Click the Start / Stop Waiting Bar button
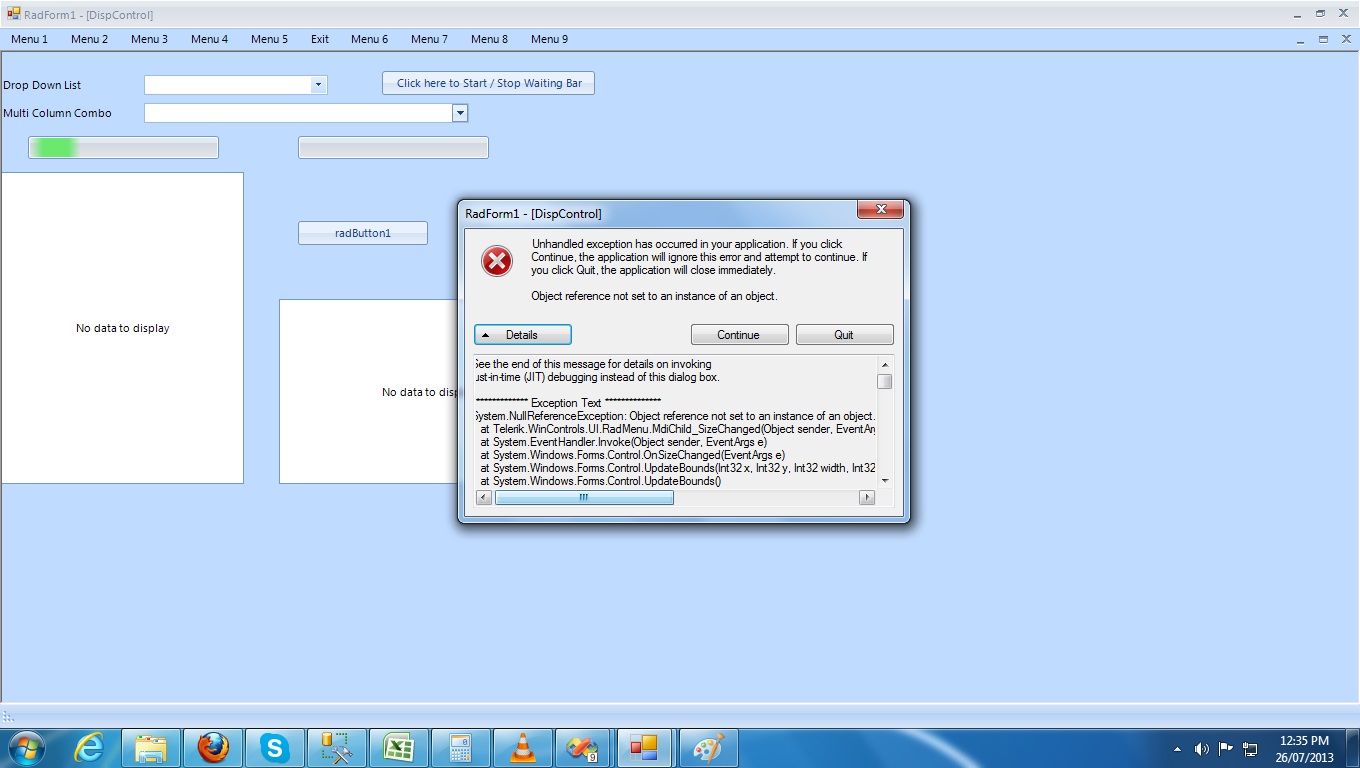 489,83
